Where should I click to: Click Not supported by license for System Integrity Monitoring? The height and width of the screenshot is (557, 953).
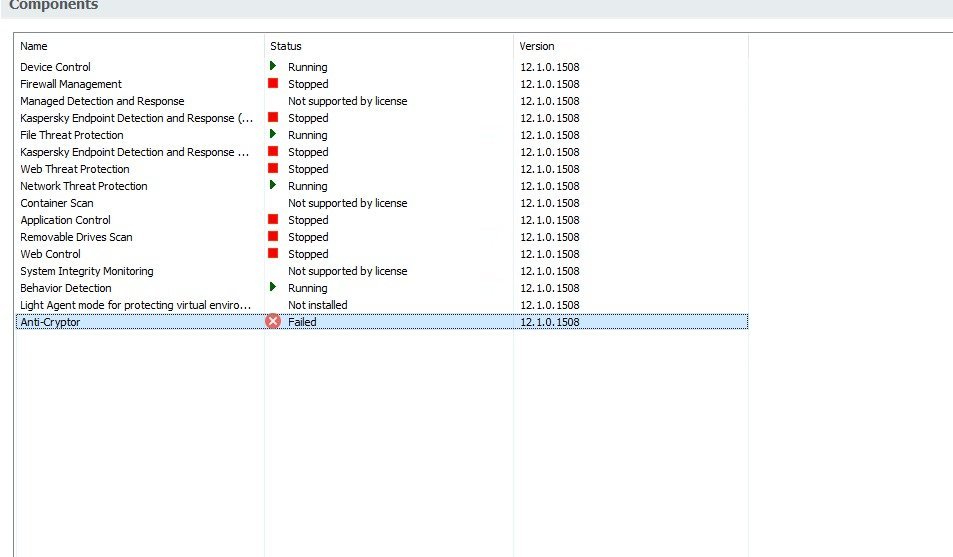click(348, 271)
